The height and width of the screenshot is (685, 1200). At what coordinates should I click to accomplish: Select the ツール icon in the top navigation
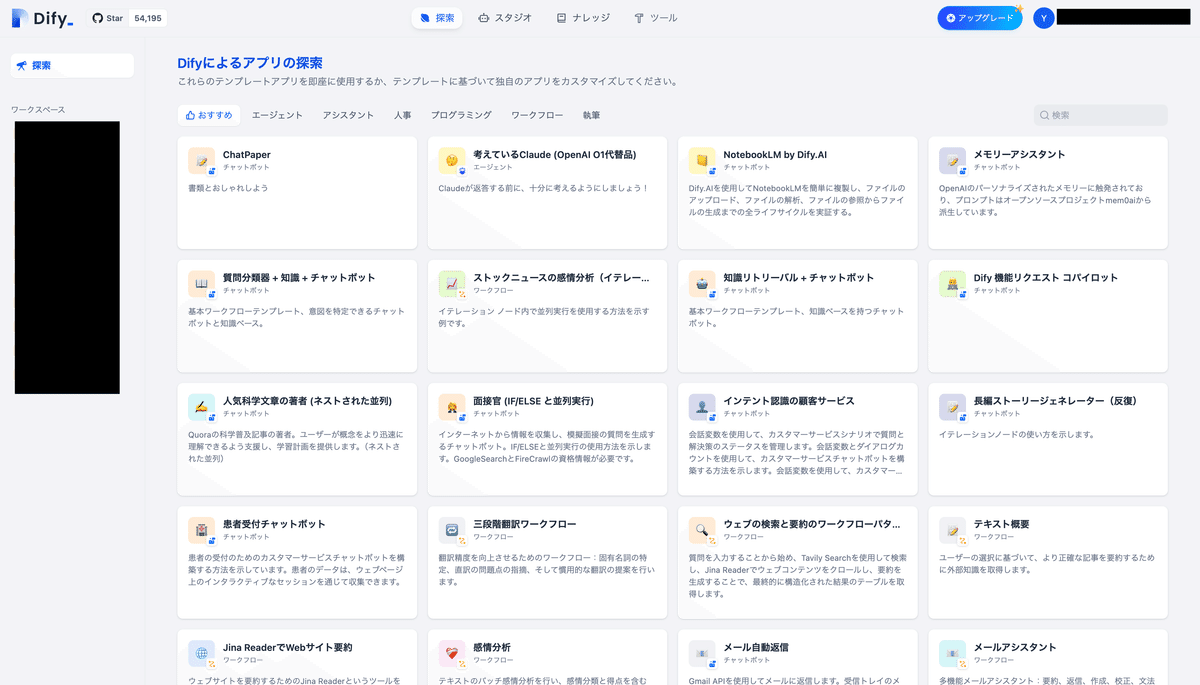[x=637, y=17]
